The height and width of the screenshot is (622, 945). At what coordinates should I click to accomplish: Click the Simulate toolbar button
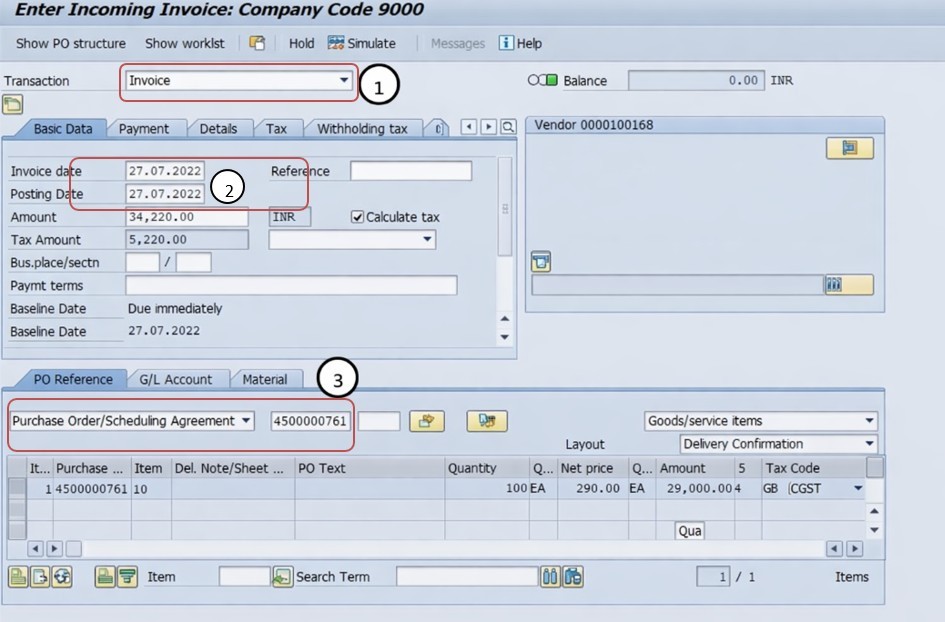coord(361,43)
